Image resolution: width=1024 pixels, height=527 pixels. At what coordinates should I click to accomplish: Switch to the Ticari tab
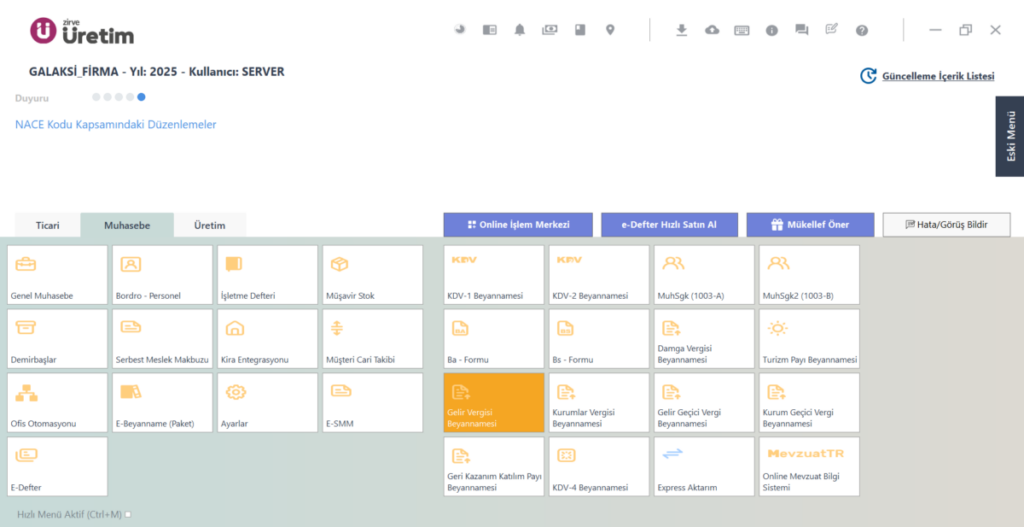pyautogui.click(x=48, y=225)
